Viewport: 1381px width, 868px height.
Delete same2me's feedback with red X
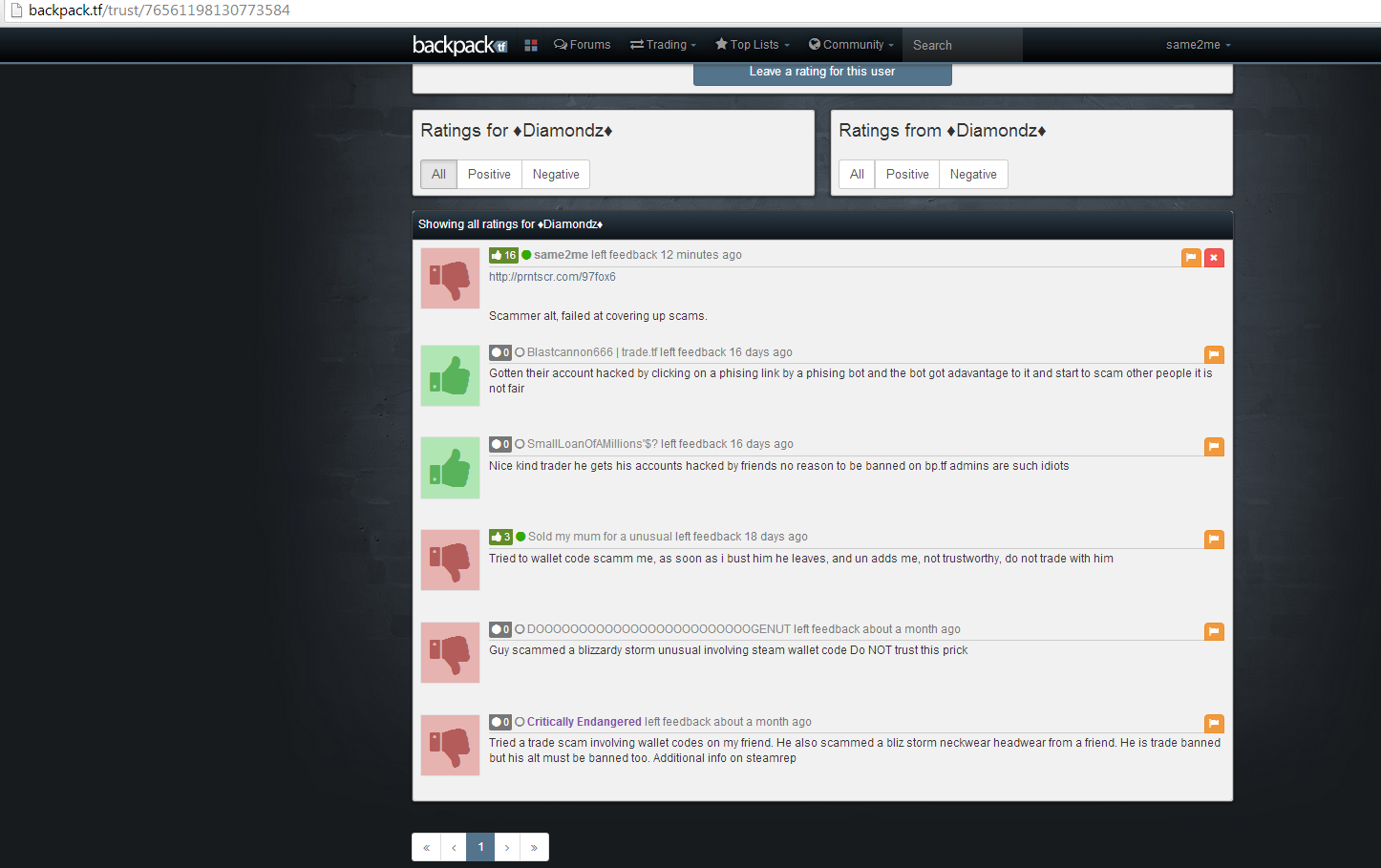(x=1214, y=258)
